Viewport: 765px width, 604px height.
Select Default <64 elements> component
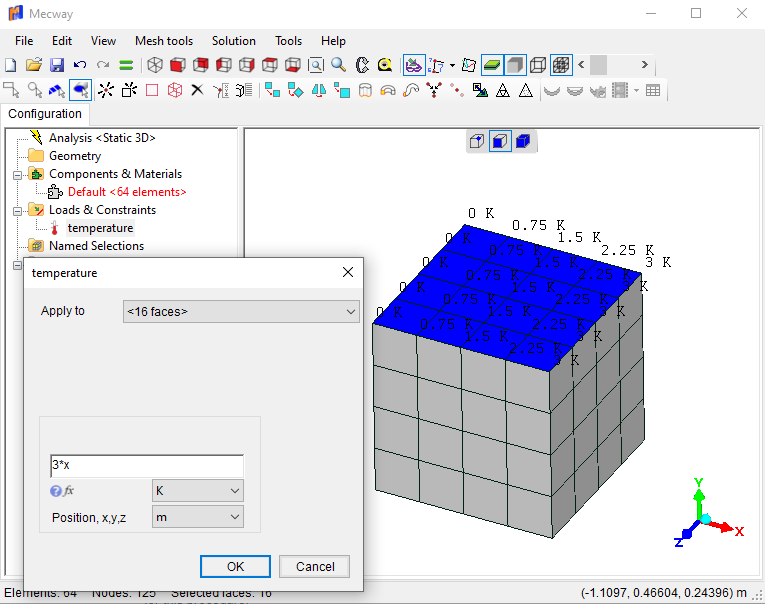coord(127,192)
